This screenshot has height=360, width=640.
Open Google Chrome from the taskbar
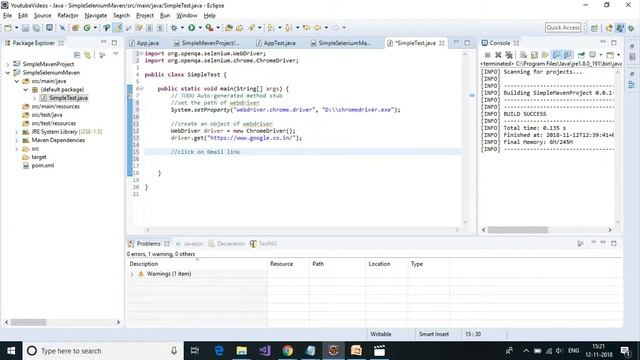[x=288, y=351]
